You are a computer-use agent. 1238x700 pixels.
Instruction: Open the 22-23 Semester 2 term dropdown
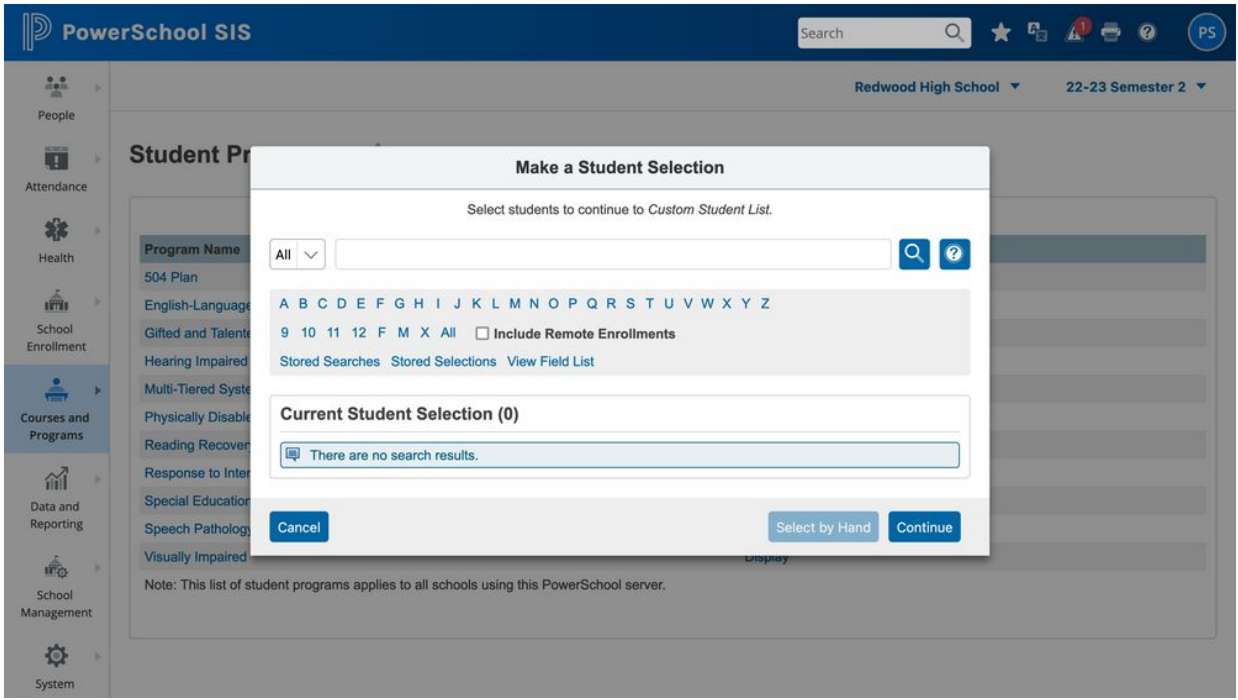[x=1137, y=87]
